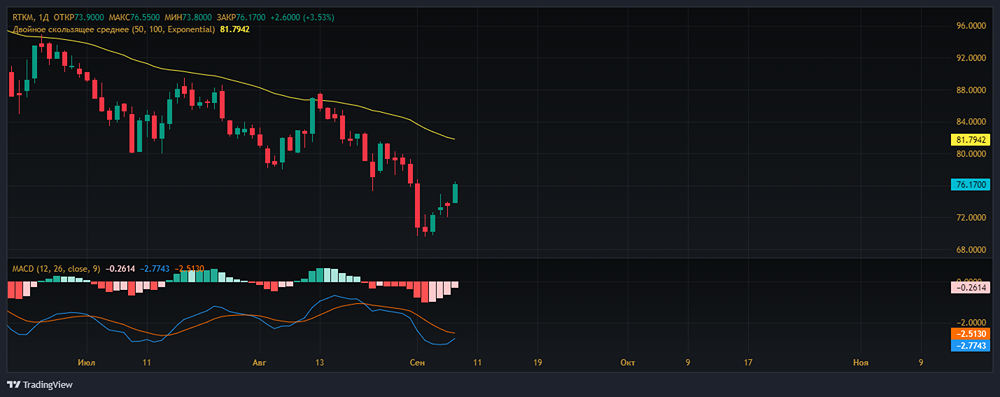Click blue MACD value −2.7743 in legend
Screen dimensions: 1000x397
pos(155,269)
